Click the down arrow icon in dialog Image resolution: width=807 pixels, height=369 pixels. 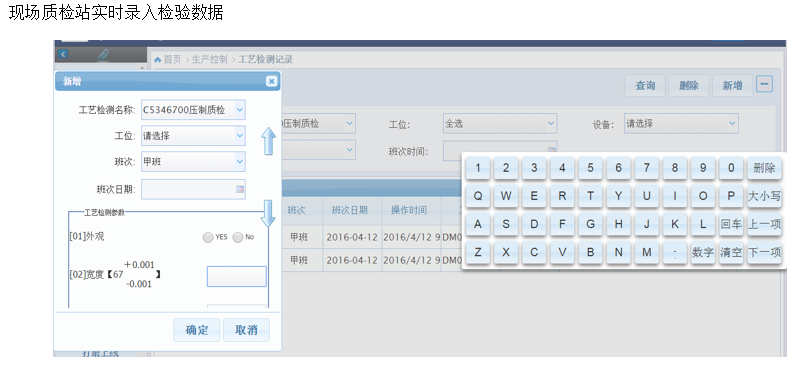tap(268, 214)
